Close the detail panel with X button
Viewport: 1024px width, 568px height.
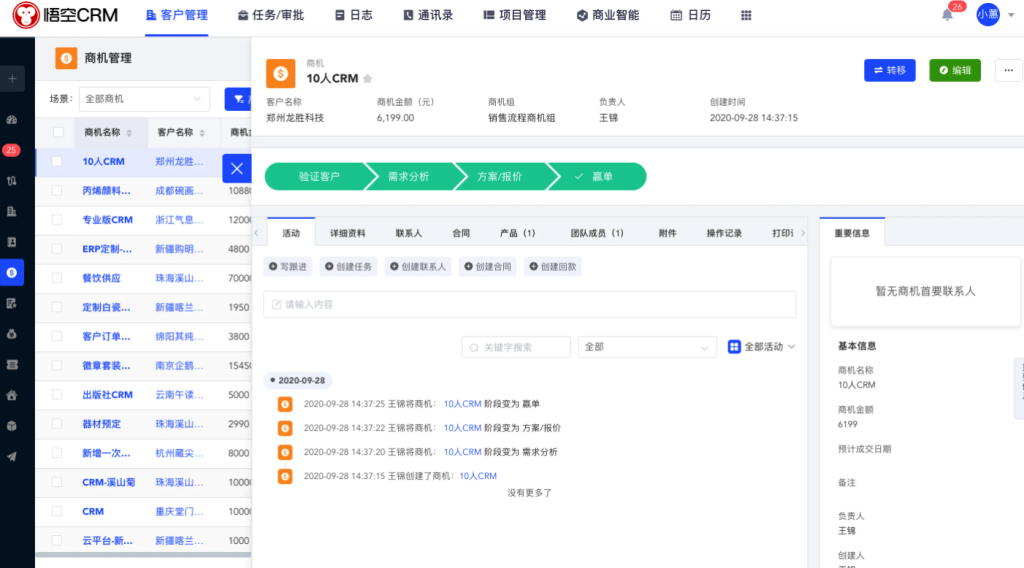(x=236, y=168)
